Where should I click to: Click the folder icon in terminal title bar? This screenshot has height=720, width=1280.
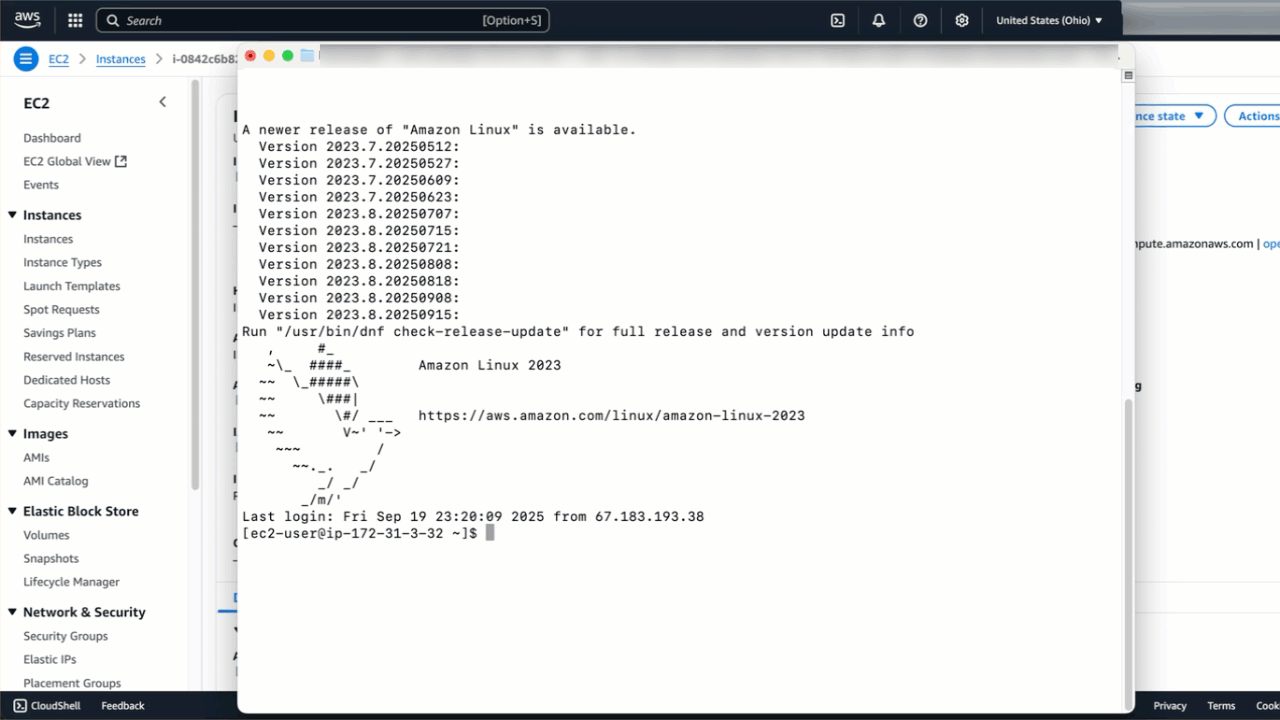point(307,56)
